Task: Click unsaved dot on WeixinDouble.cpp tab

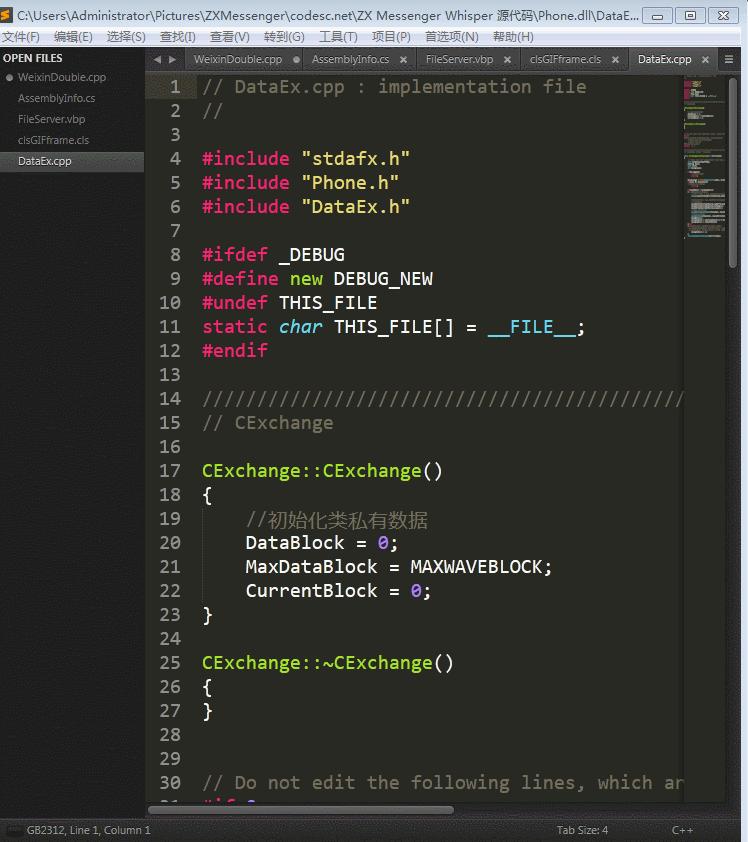Action: 296,60
